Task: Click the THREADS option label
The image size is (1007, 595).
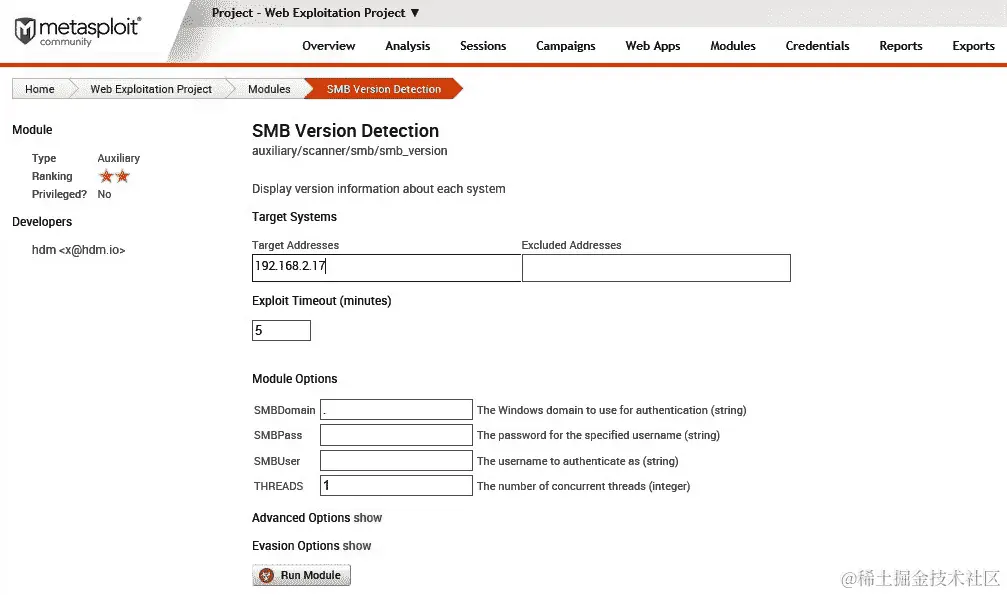Action: pyautogui.click(x=278, y=486)
